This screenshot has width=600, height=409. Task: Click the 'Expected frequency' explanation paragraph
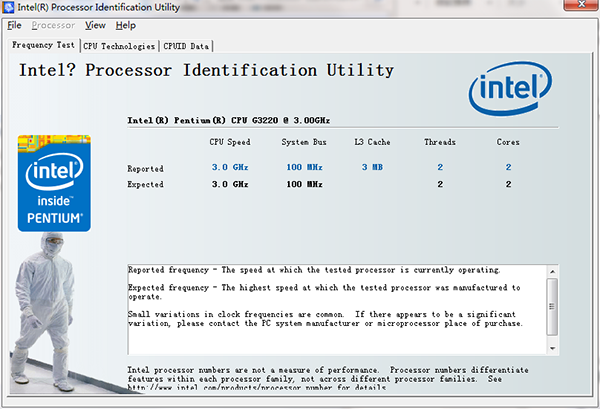324,292
